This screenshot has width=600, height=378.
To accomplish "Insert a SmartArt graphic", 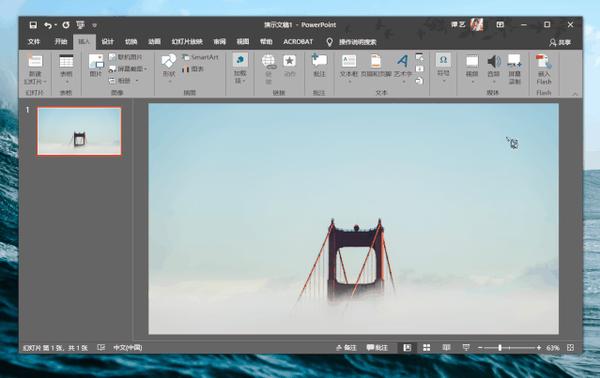I will click(201, 57).
